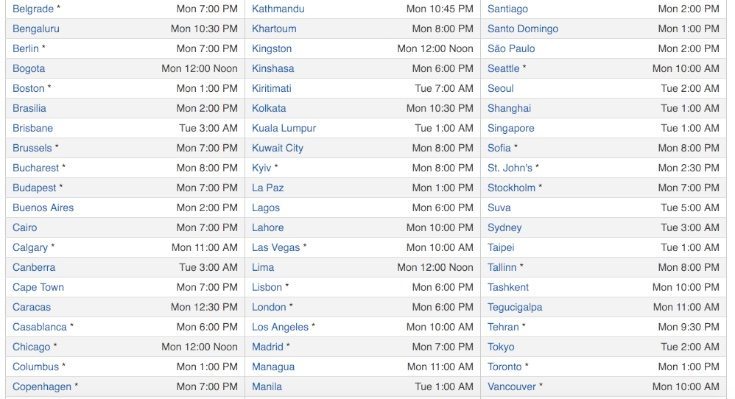Open the Buenos Aires link
This screenshot has height=399, width=735.
tap(43, 208)
